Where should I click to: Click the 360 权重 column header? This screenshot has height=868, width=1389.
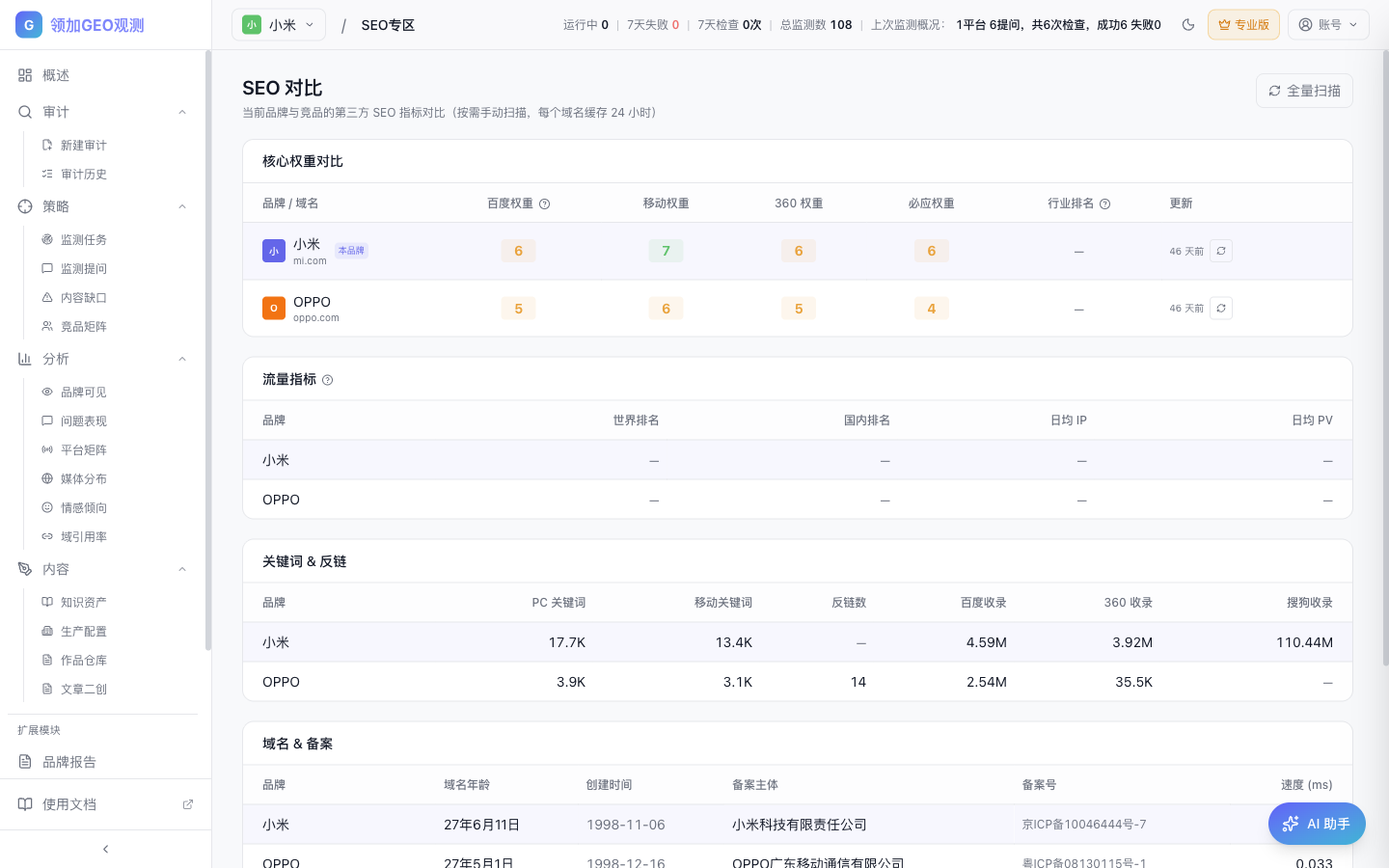(799, 203)
